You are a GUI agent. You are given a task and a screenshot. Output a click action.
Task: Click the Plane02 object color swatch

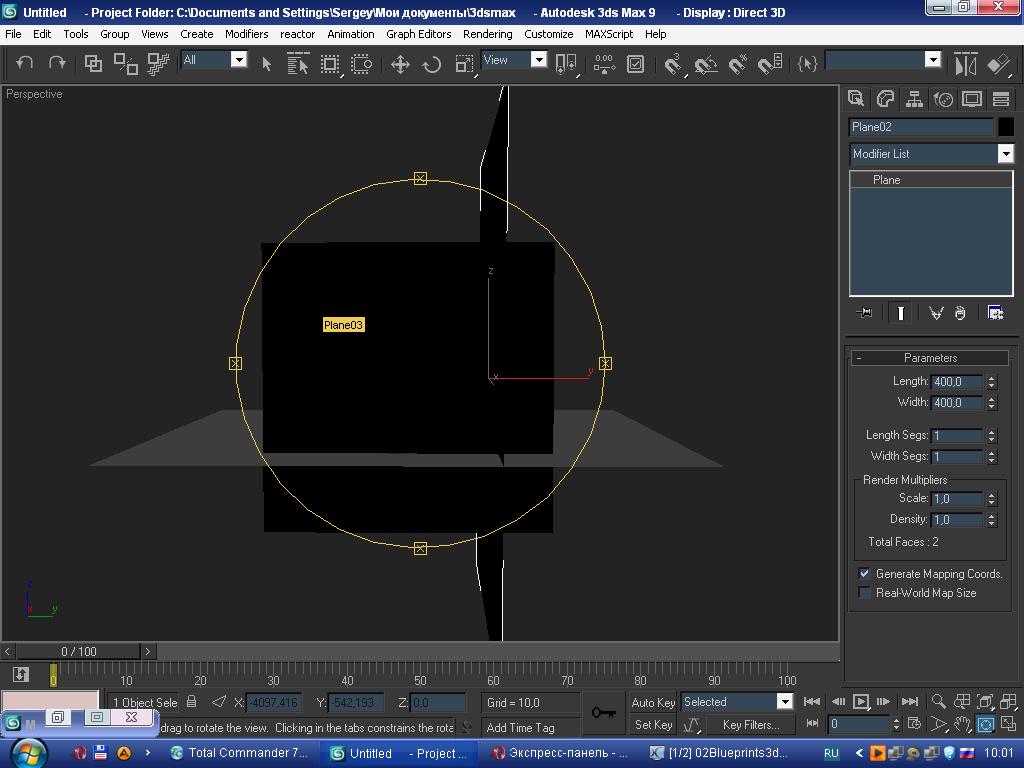tap(1005, 127)
